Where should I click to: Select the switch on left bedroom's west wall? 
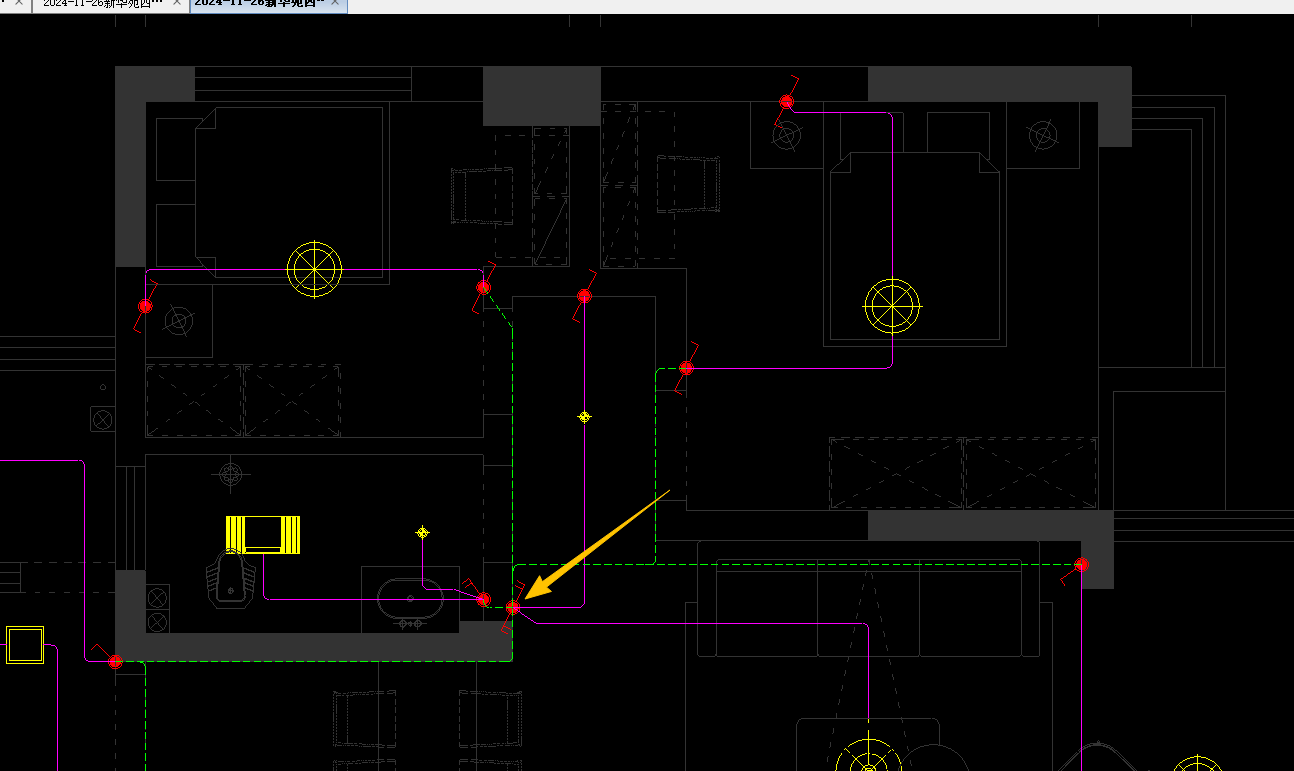click(x=145, y=307)
